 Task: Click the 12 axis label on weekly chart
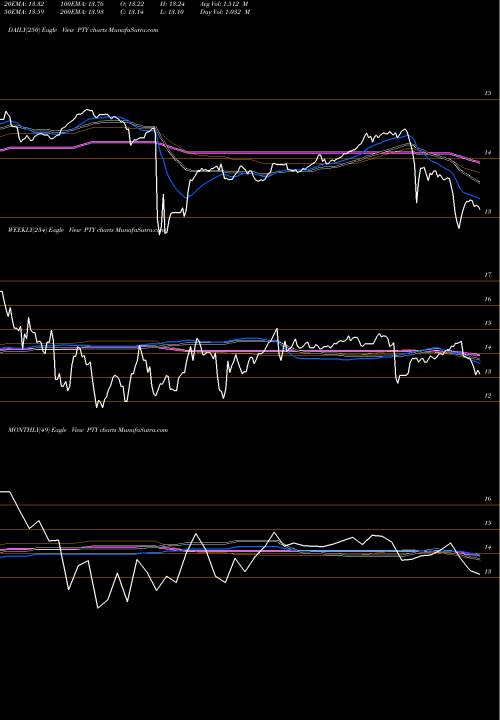pos(488,395)
